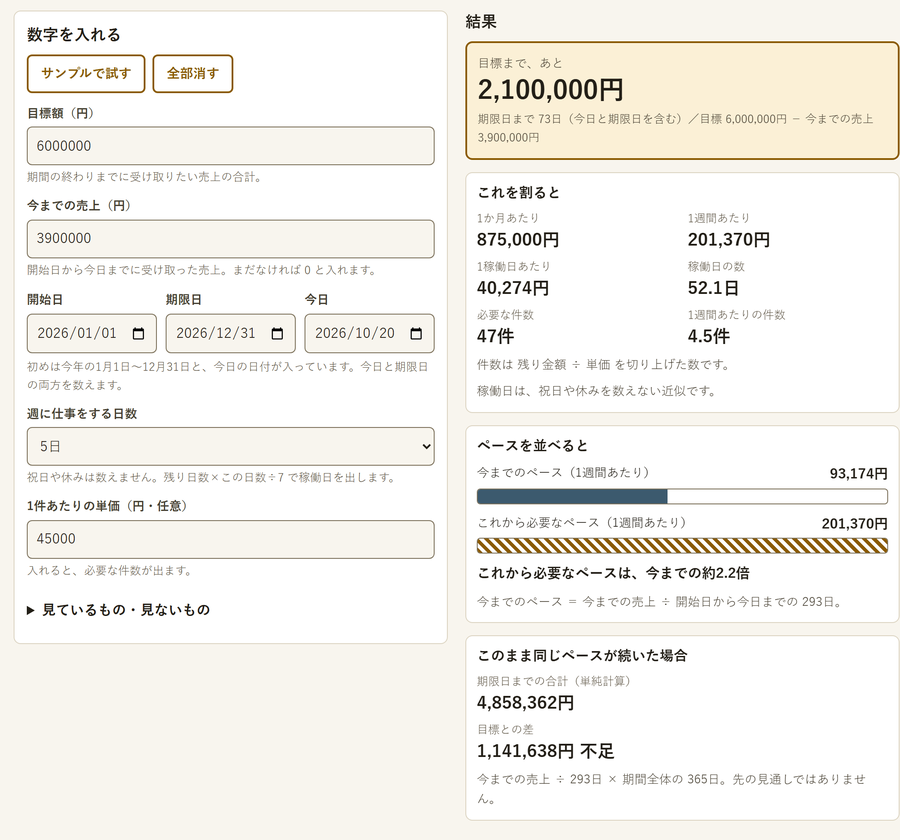
Task: Open the 週に仕事をする日数 dropdown
Action: pyautogui.click(x=231, y=446)
